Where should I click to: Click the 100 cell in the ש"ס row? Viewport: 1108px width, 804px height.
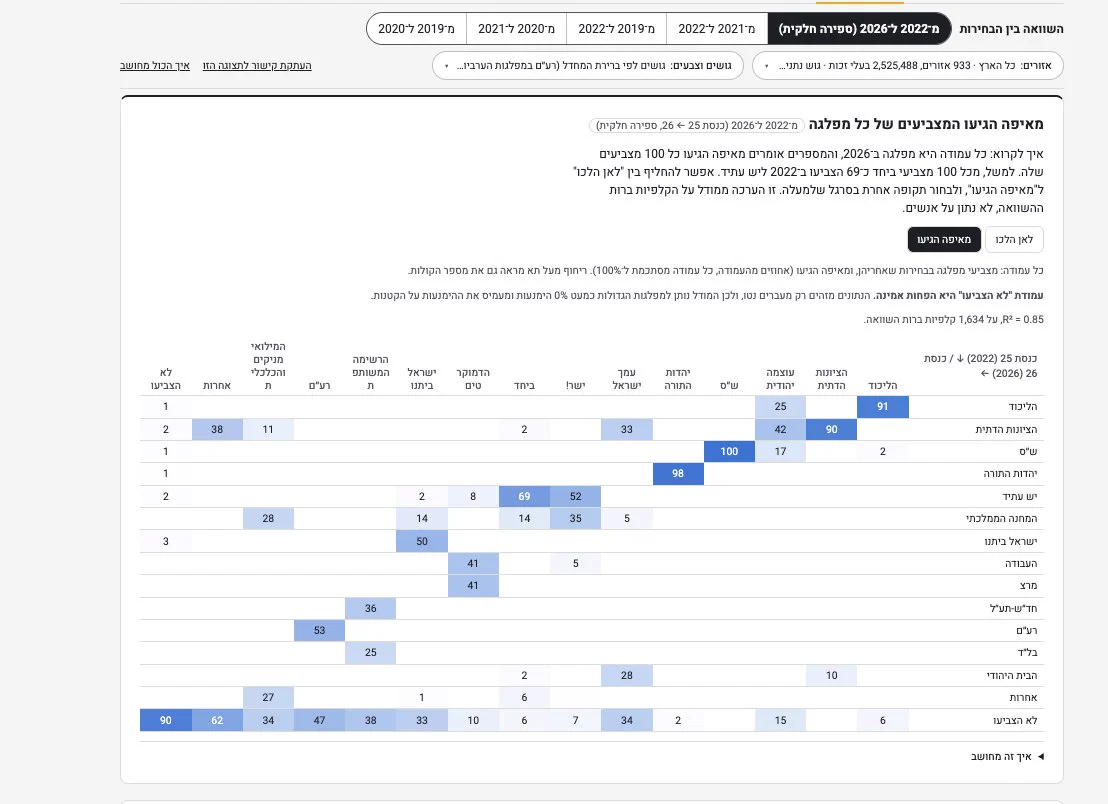pos(729,451)
